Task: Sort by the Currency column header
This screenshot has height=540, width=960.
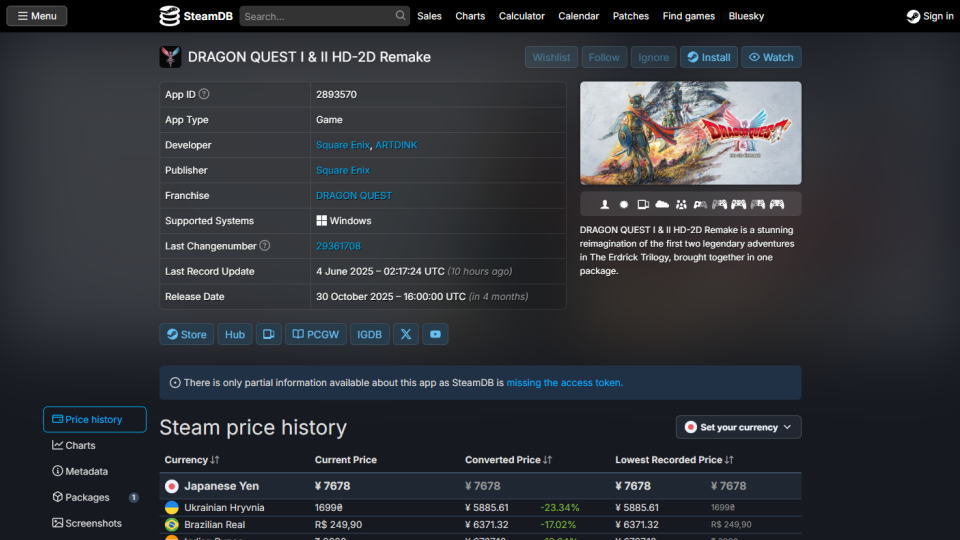Action: click(x=192, y=460)
